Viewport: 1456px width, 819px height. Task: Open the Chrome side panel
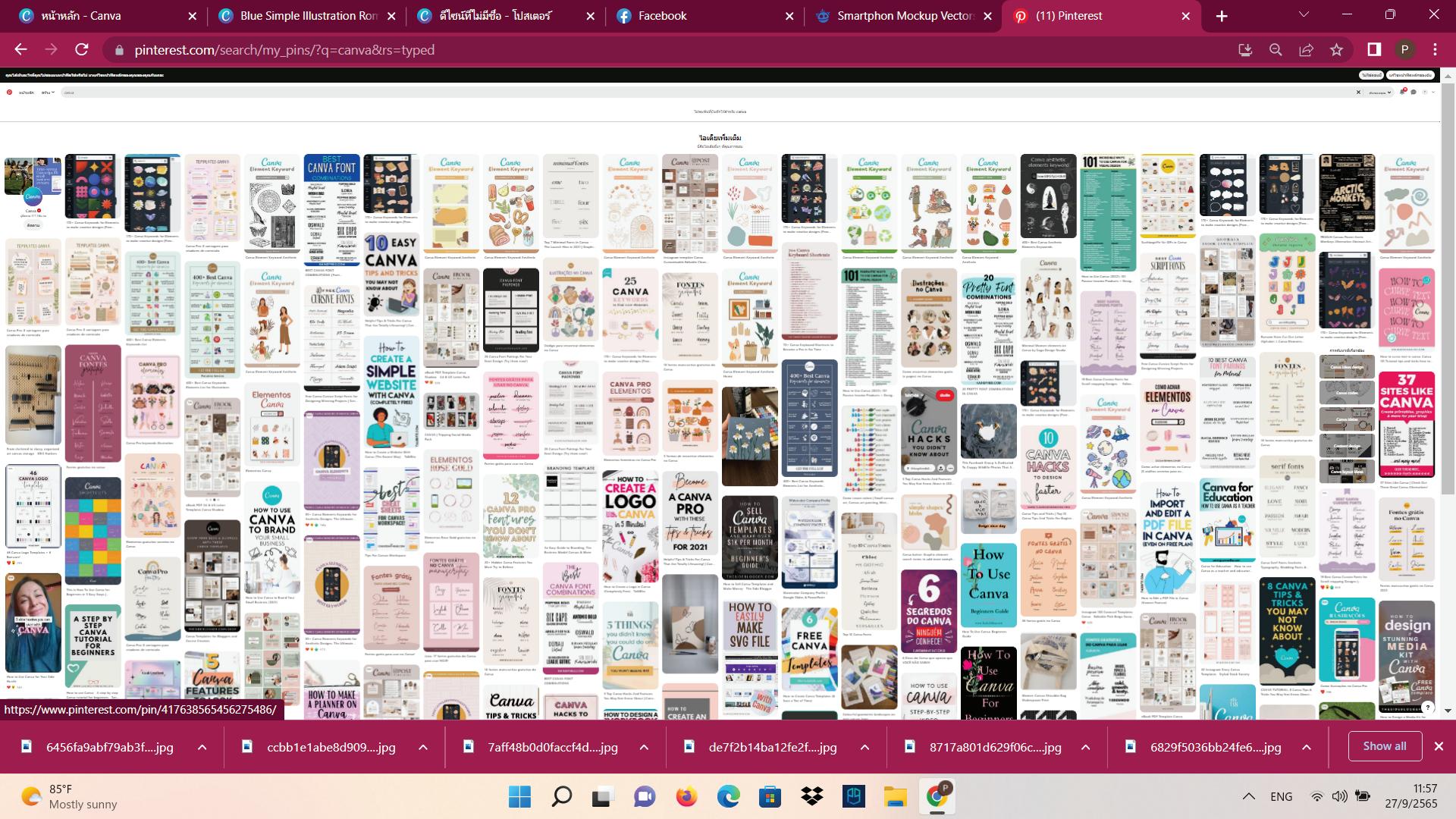click(1374, 49)
